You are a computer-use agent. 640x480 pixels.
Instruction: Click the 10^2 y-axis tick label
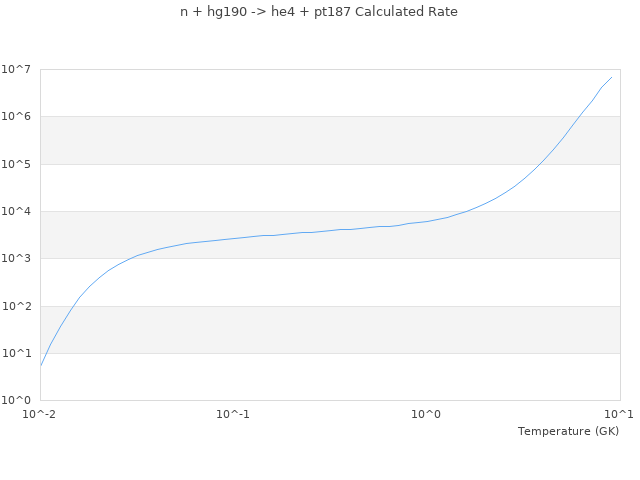coord(19,306)
